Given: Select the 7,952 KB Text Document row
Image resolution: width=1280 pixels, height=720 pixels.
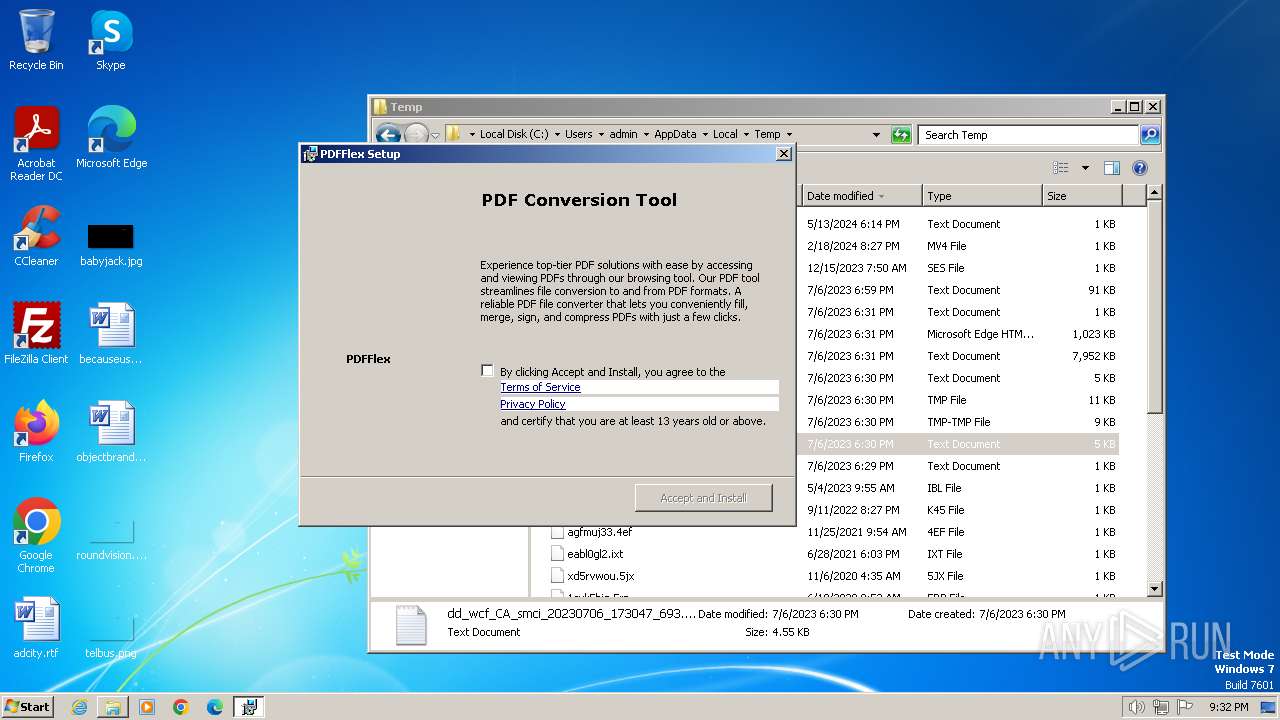Looking at the screenshot, I should tap(960, 356).
